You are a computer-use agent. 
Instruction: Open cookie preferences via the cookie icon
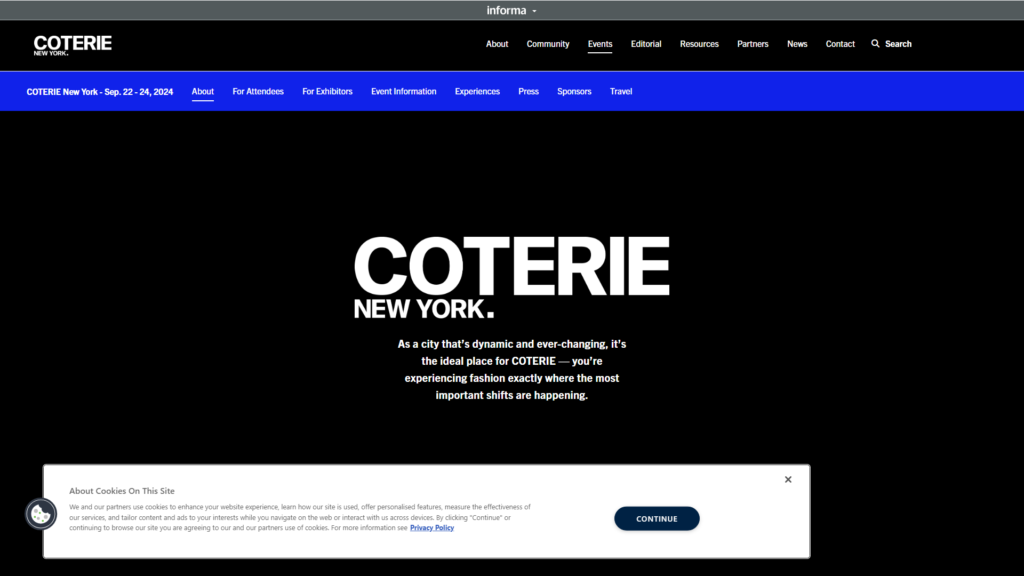(x=40, y=514)
